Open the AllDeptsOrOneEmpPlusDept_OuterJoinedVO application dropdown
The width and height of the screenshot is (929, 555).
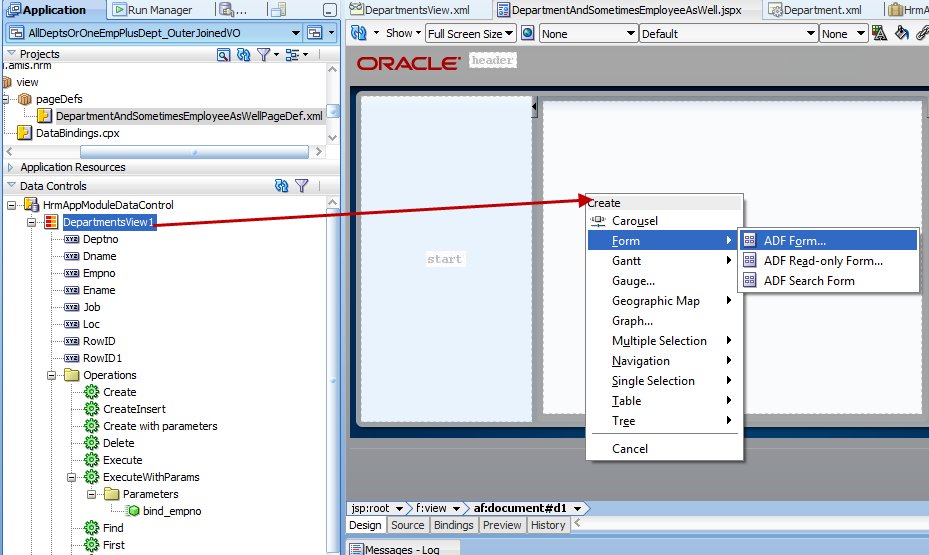pyautogui.click(x=296, y=33)
